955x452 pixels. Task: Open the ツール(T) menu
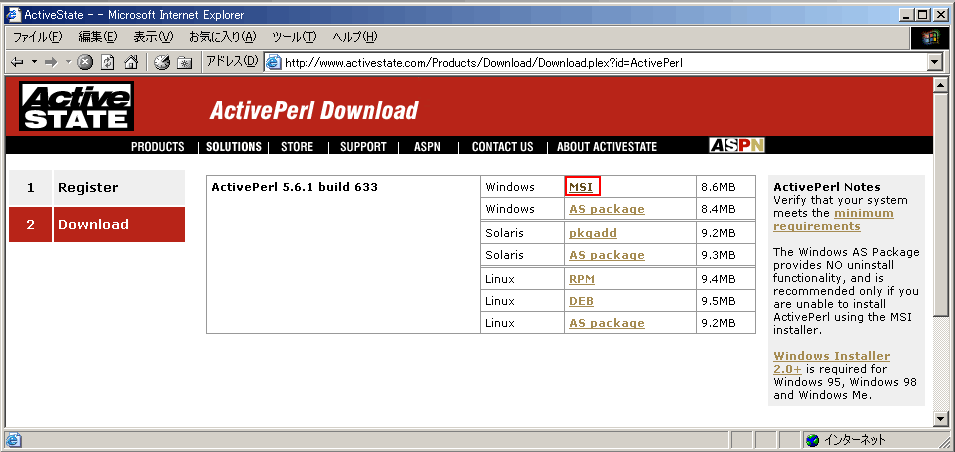tap(295, 37)
